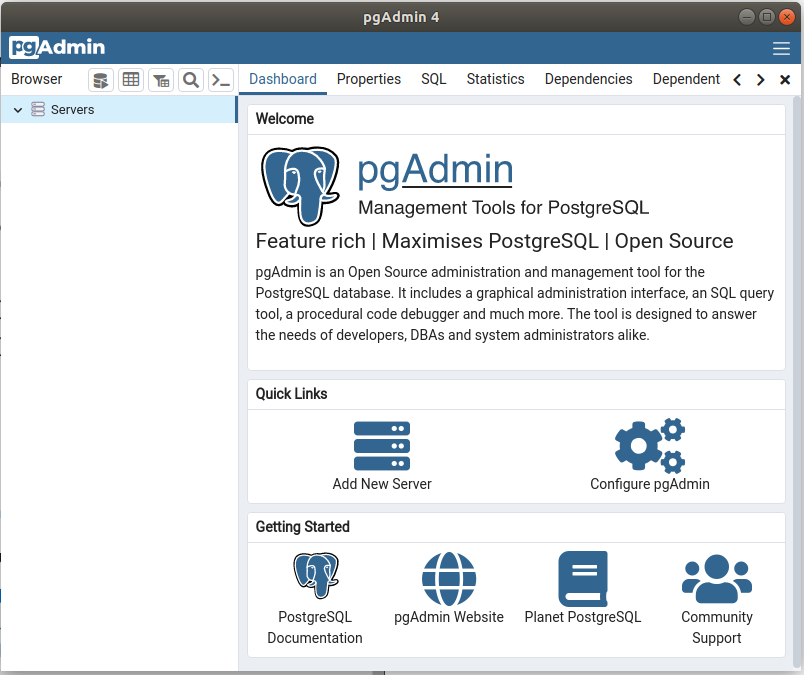Click the Planet PostgreSQL book icon
Image resolution: width=804 pixels, height=675 pixels.
pyautogui.click(x=583, y=579)
